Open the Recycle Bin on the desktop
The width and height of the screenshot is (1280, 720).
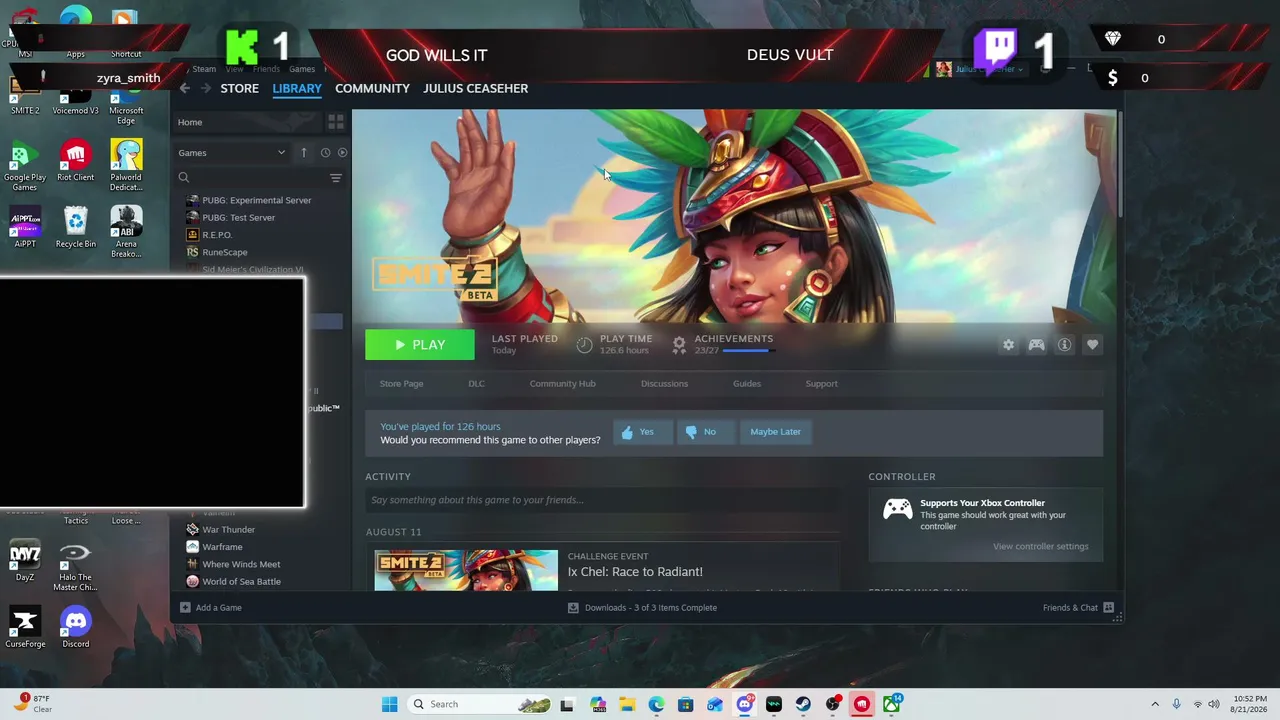75,228
